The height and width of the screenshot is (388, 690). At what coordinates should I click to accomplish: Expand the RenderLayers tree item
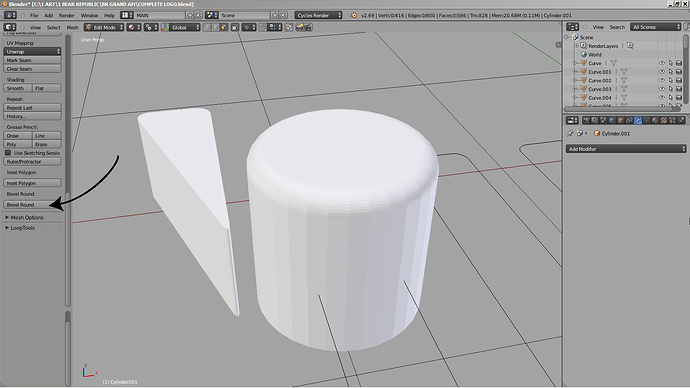576,46
